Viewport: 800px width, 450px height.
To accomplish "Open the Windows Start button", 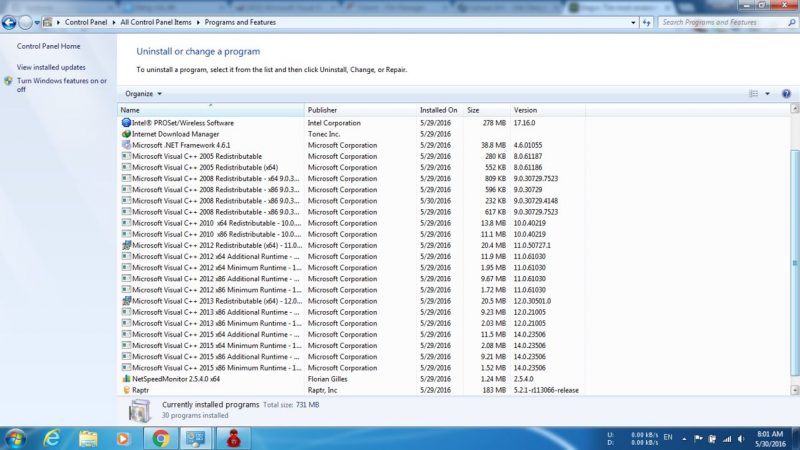I will point(15,439).
